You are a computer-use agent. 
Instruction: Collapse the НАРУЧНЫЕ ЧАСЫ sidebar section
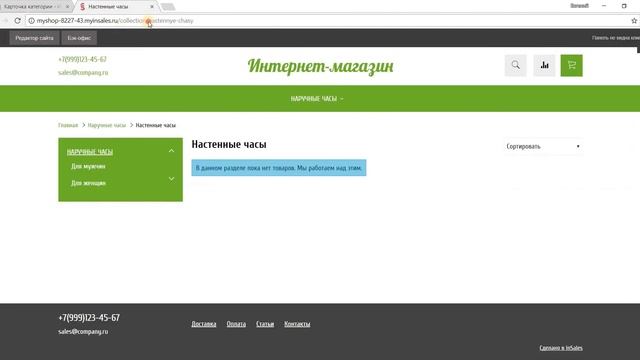click(171, 151)
